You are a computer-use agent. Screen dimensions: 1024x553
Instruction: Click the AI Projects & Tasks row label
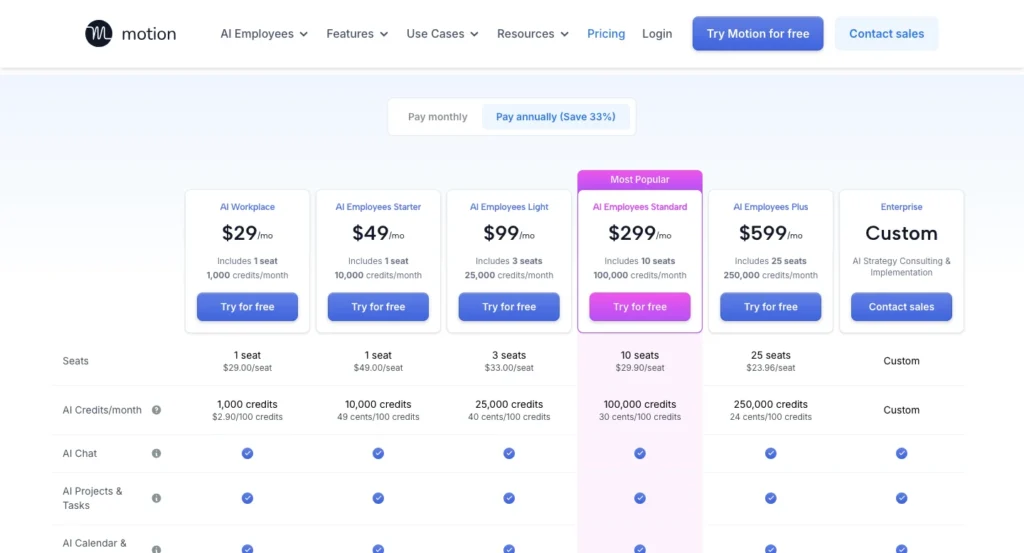[92, 498]
